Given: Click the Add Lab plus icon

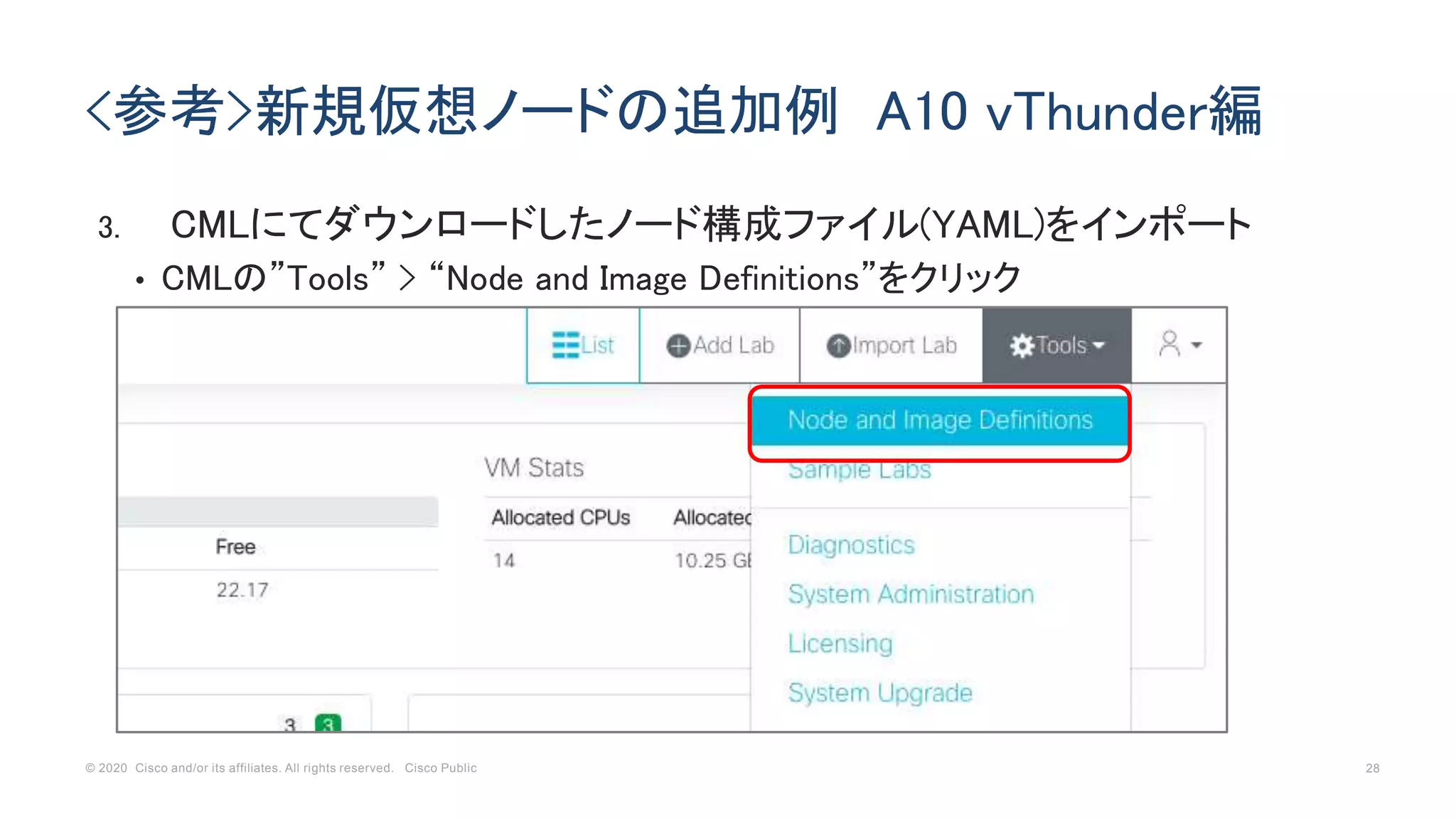Looking at the screenshot, I should tap(678, 346).
